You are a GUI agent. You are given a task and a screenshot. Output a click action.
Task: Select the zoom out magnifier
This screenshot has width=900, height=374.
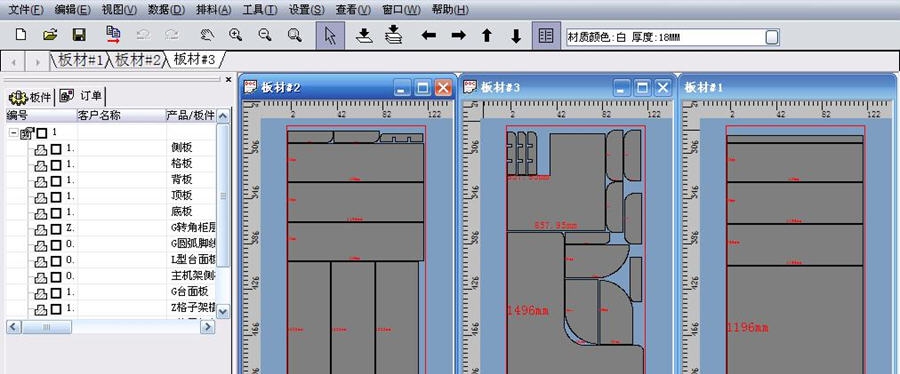tap(265, 35)
